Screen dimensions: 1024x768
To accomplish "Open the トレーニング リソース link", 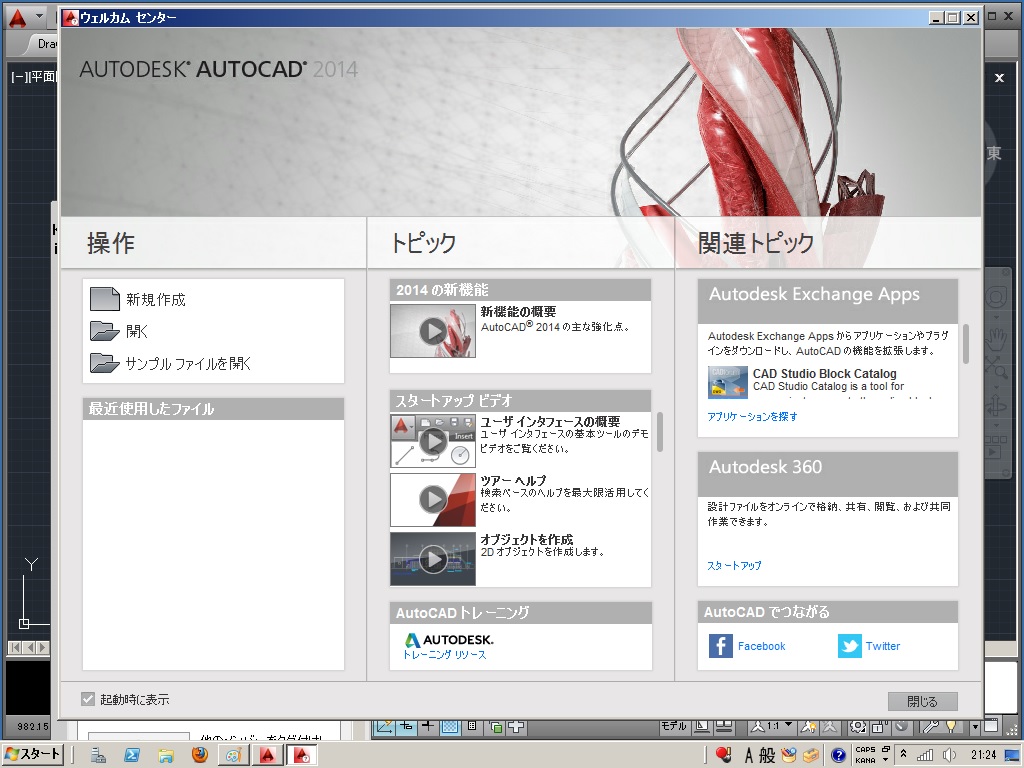I will (x=445, y=654).
